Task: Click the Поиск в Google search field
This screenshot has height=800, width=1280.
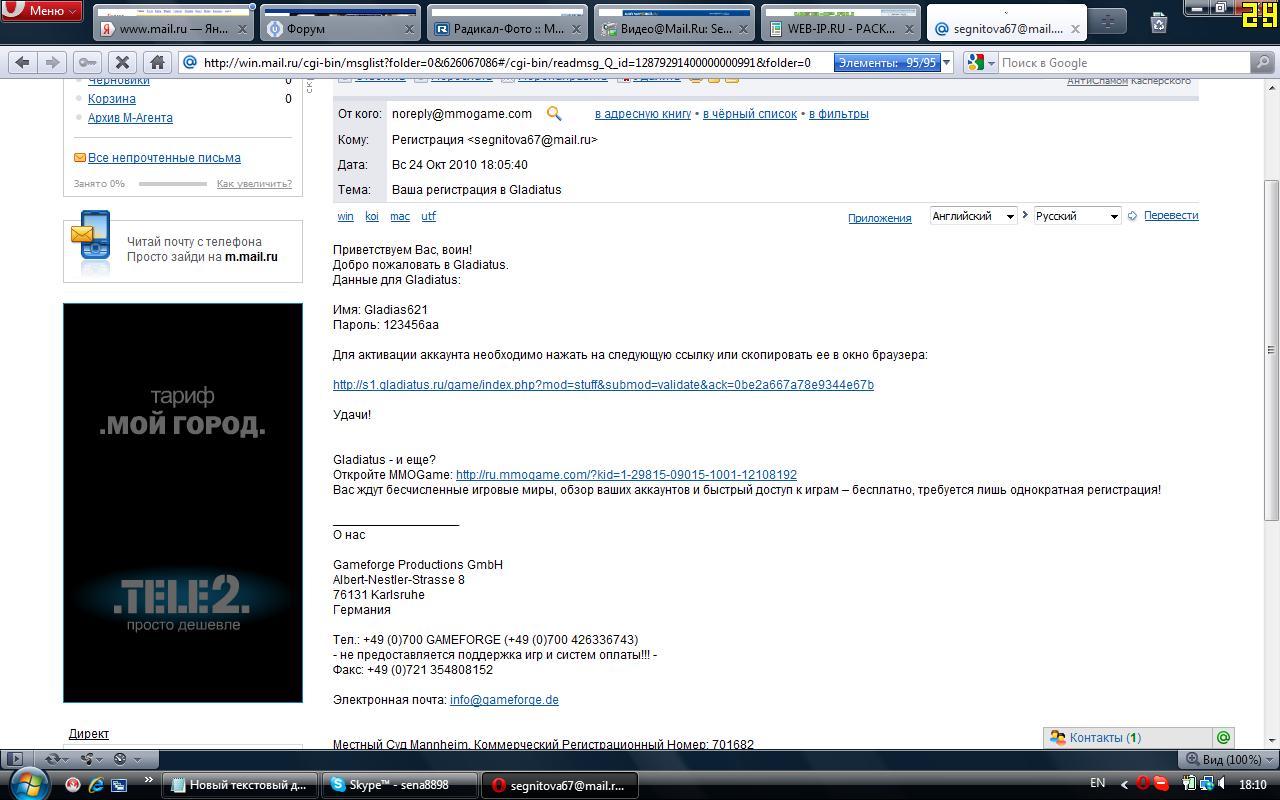Action: pyautogui.click(x=1123, y=62)
